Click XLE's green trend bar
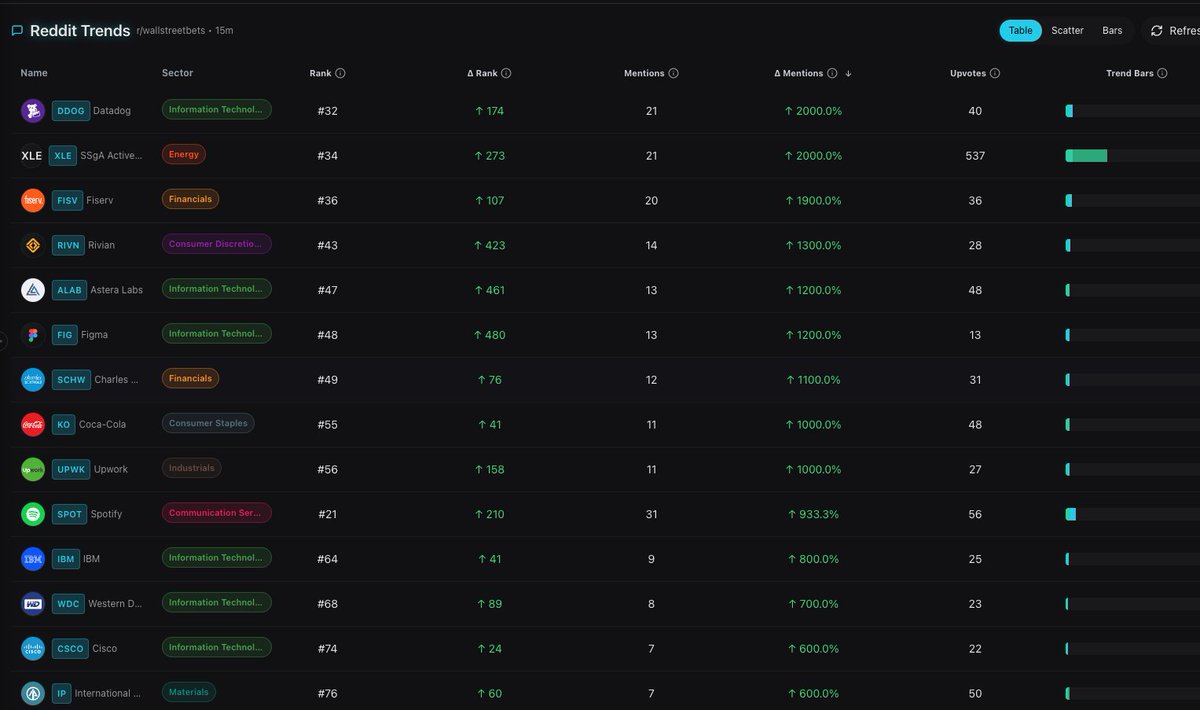 pos(1085,156)
